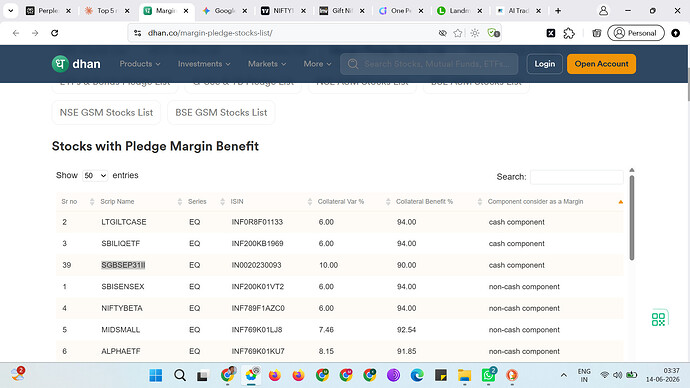The width and height of the screenshot is (690, 388).
Task: Click the dhan logo
Action: click(x=76, y=64)
